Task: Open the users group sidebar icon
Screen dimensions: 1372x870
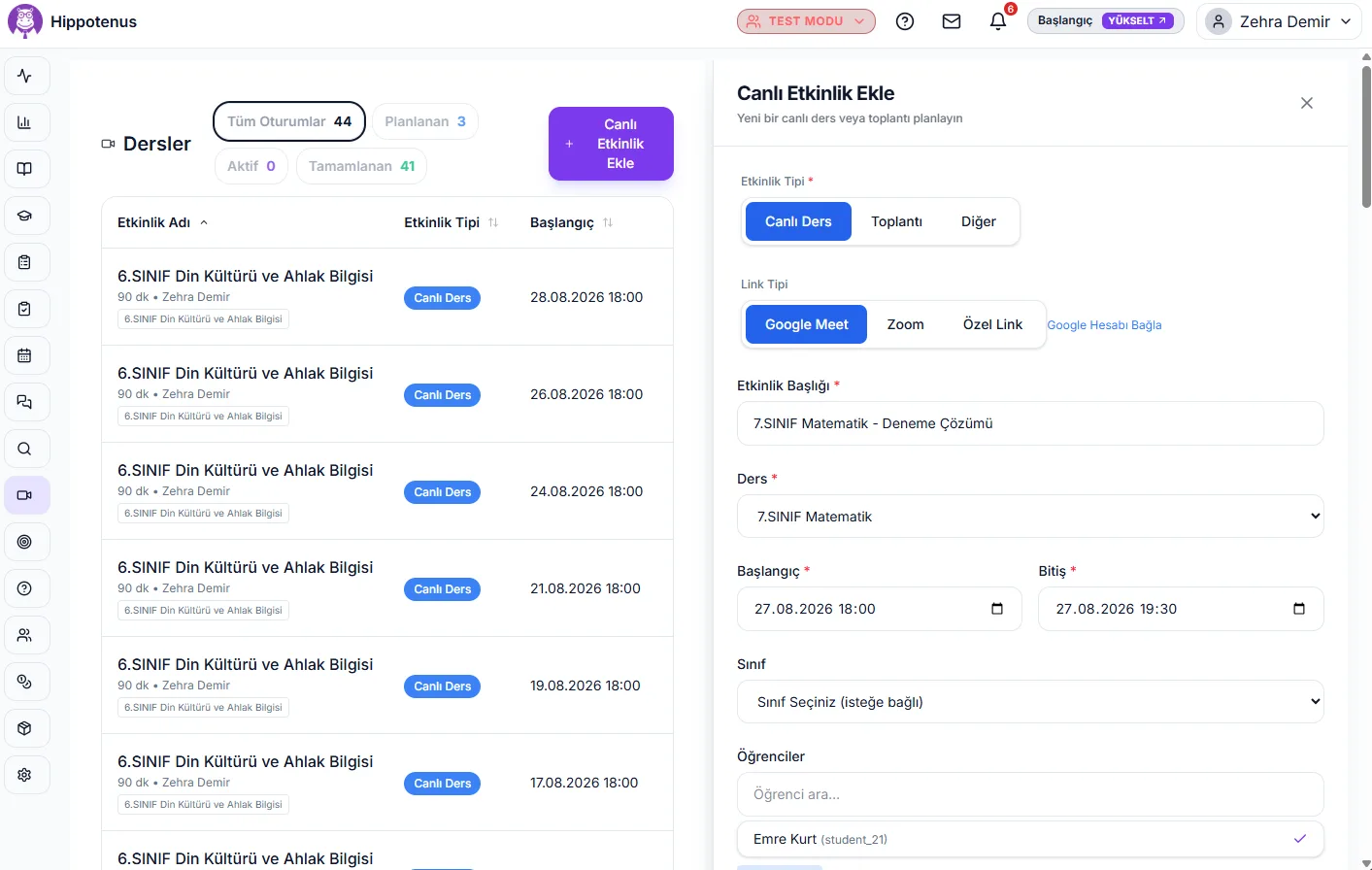Action: (x=25, y=635)
